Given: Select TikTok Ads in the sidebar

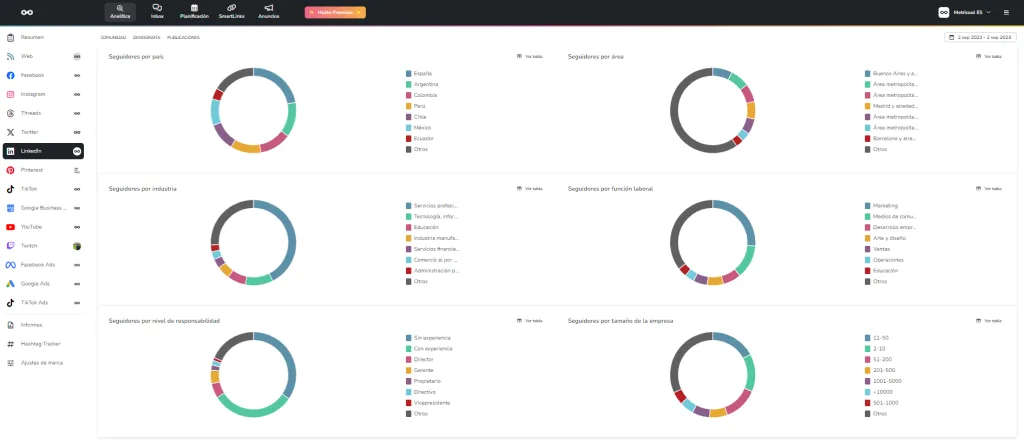Looking at the screenshot, I should click(35, 302).
